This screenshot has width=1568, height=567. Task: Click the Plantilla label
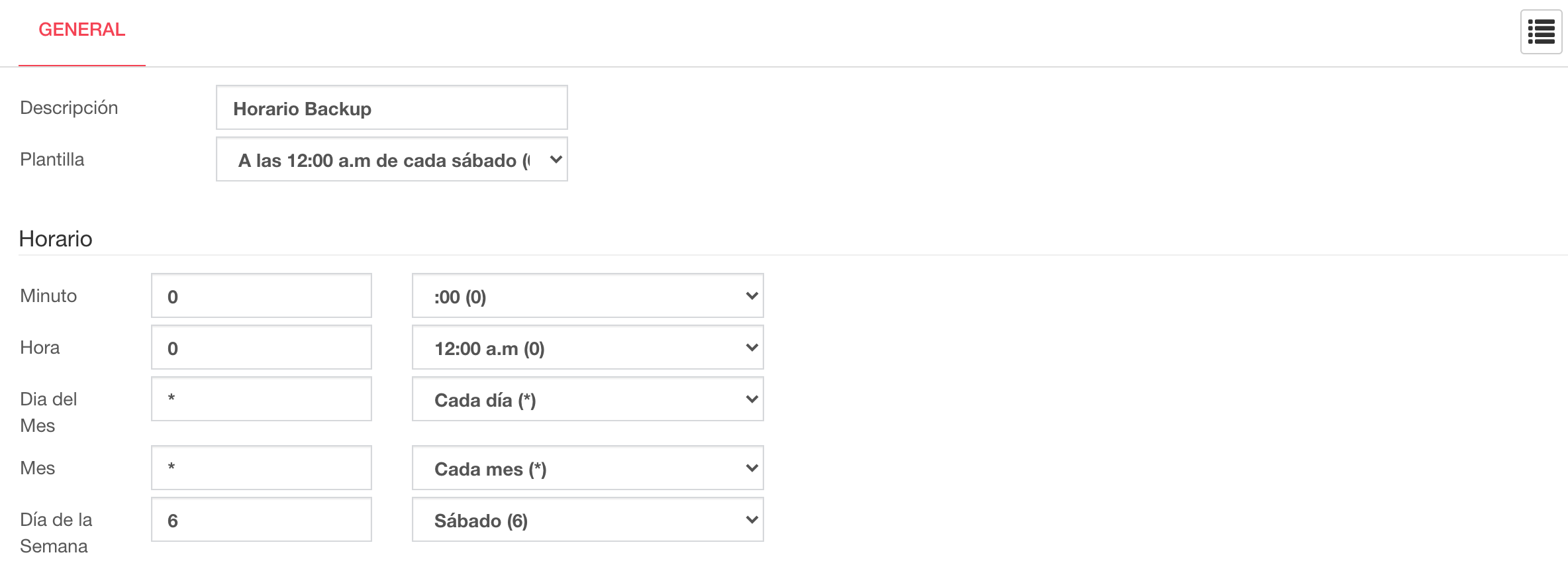[x=52, y=159]
